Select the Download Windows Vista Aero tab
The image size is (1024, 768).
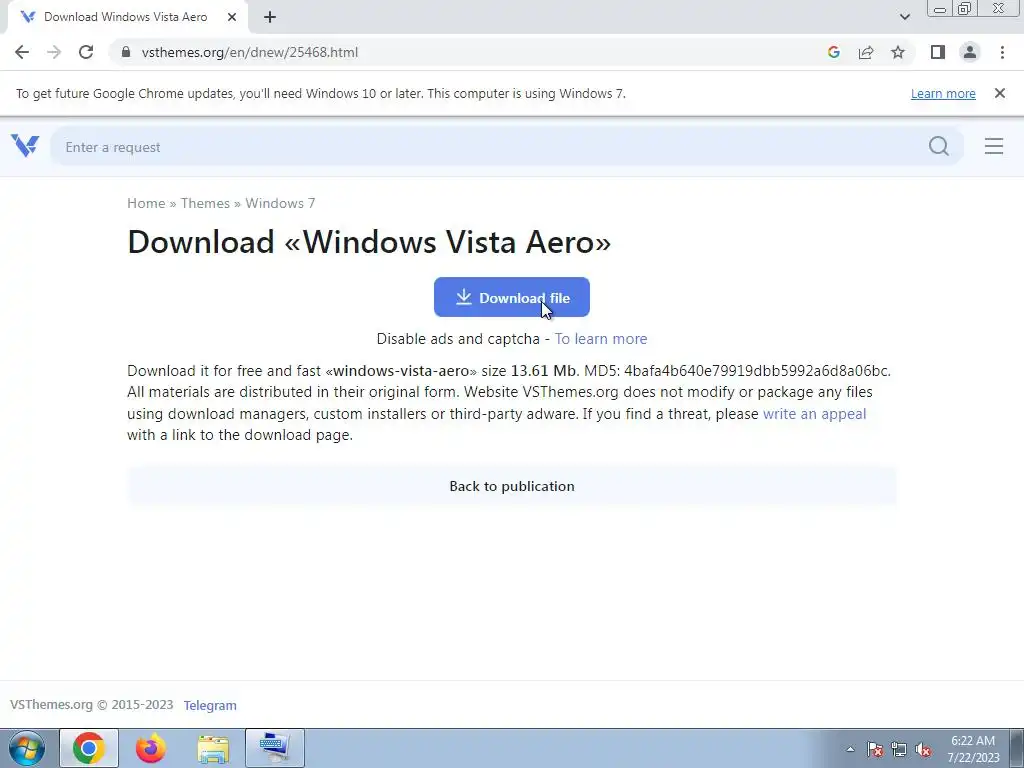[x=126, y=17]
